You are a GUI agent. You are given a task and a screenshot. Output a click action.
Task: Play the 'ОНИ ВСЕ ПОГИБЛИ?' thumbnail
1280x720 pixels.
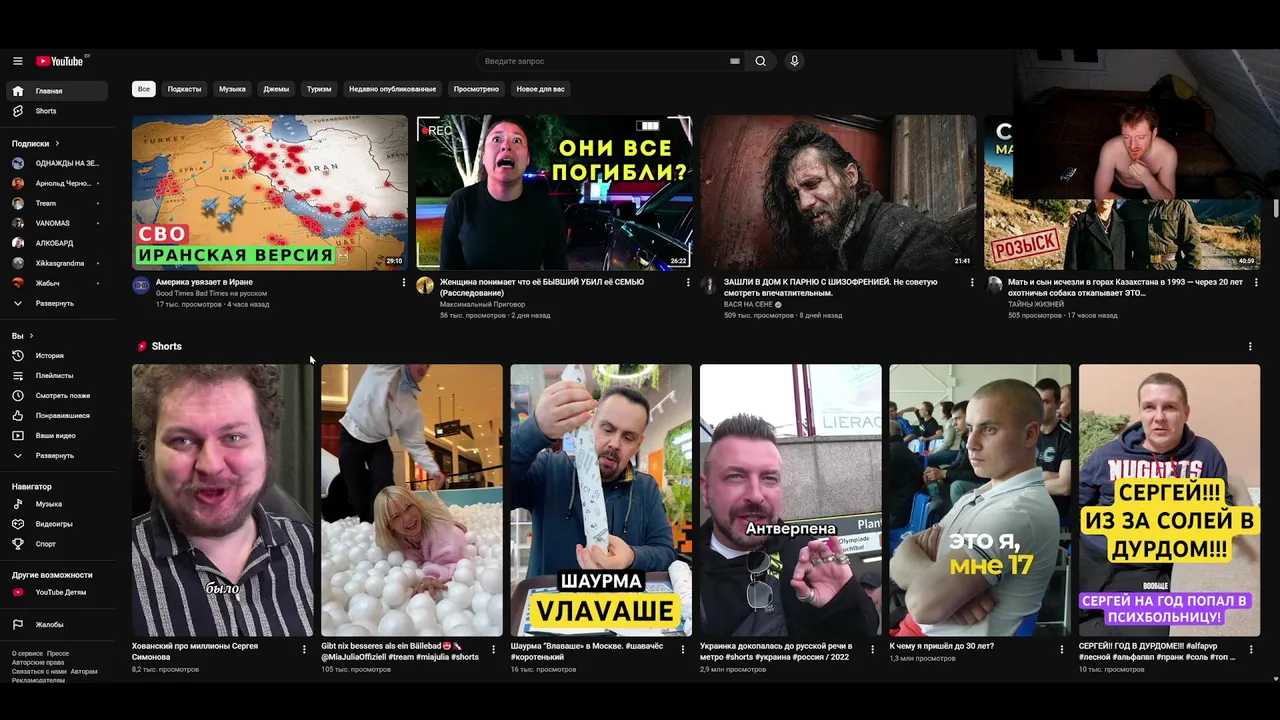click(554, 192)
